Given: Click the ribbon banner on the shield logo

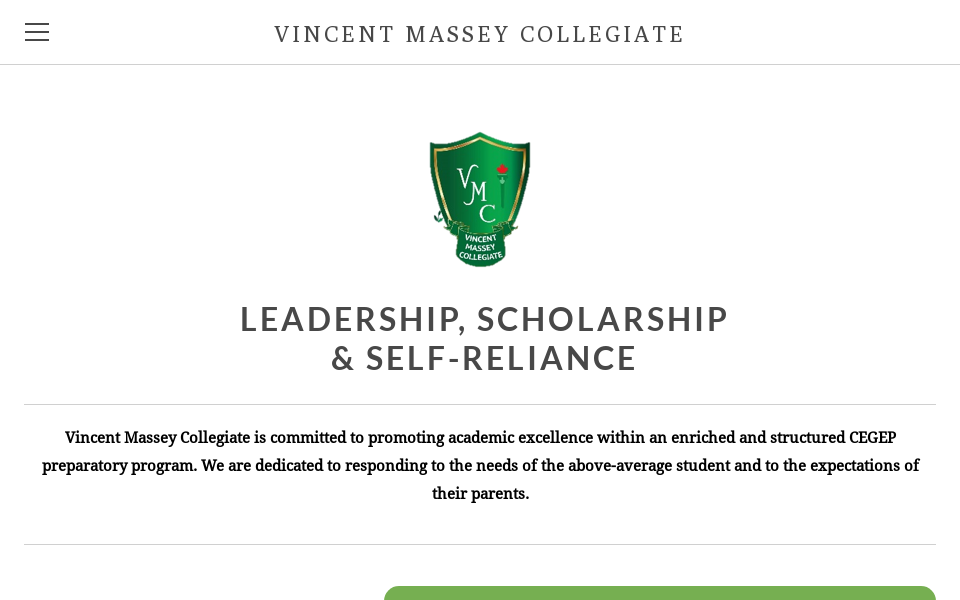Looking at the screenshot, I should click(483, 247).
